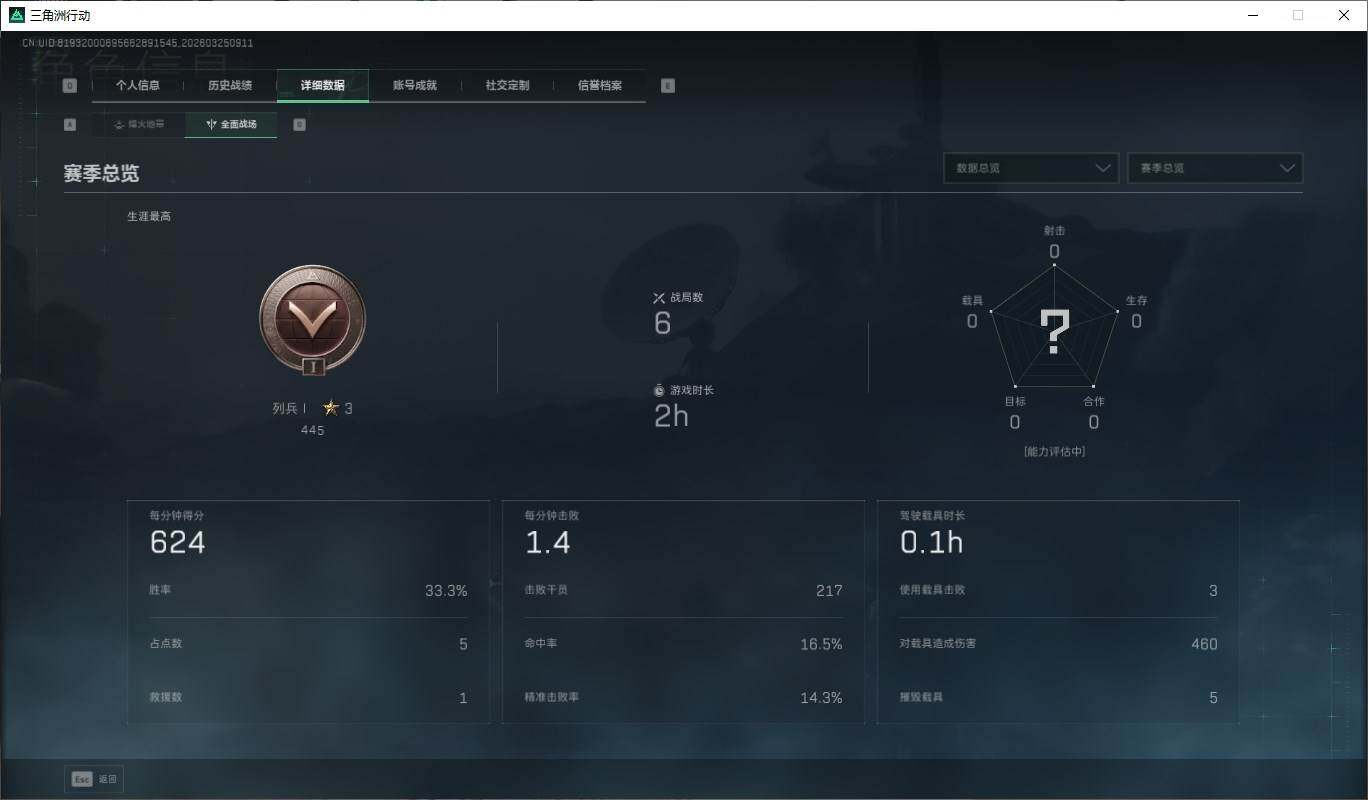1368x800 pixels.
Task: Click the 生涯最高 label
Action: [x=149, y=216]
